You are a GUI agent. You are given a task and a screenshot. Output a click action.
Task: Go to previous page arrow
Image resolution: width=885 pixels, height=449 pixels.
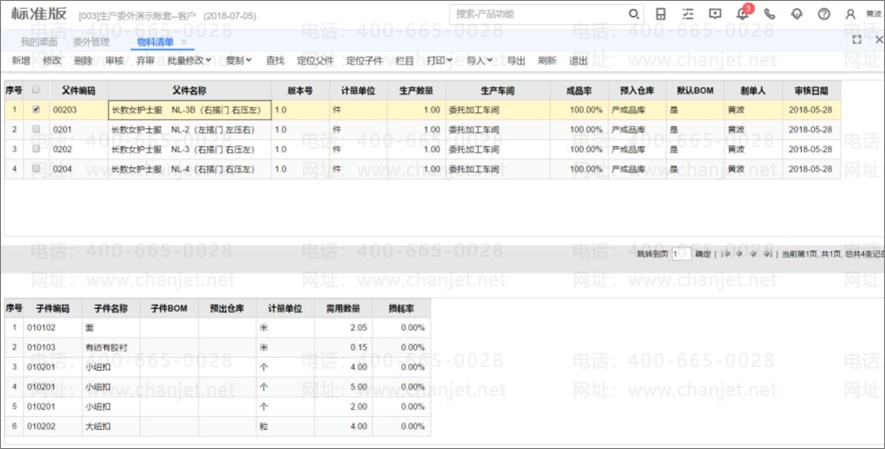[x=739, y=254]
